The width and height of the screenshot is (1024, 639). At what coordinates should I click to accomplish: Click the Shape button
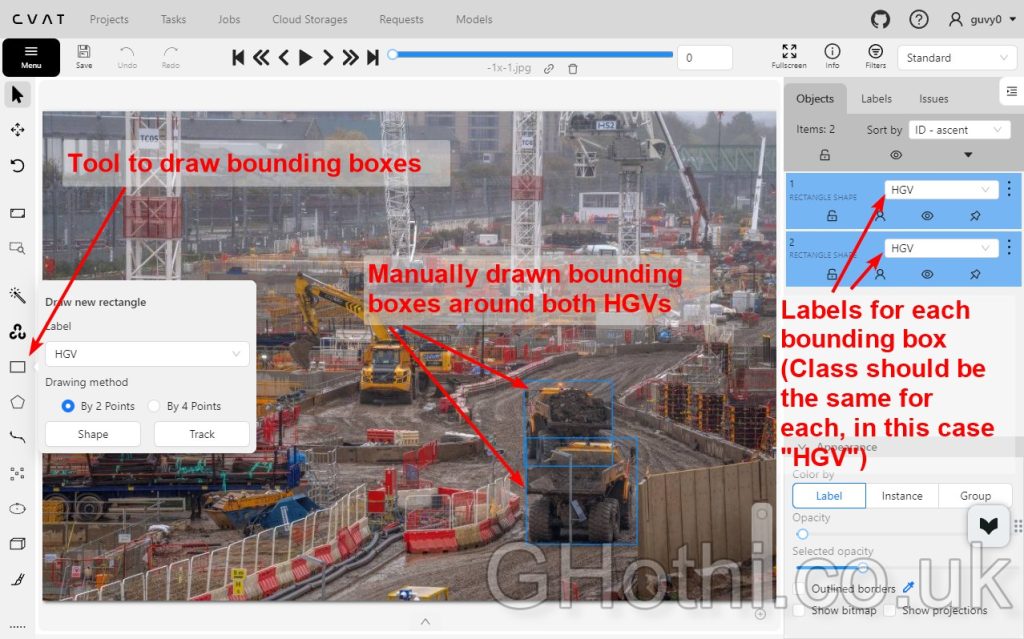tap(93, 434)
